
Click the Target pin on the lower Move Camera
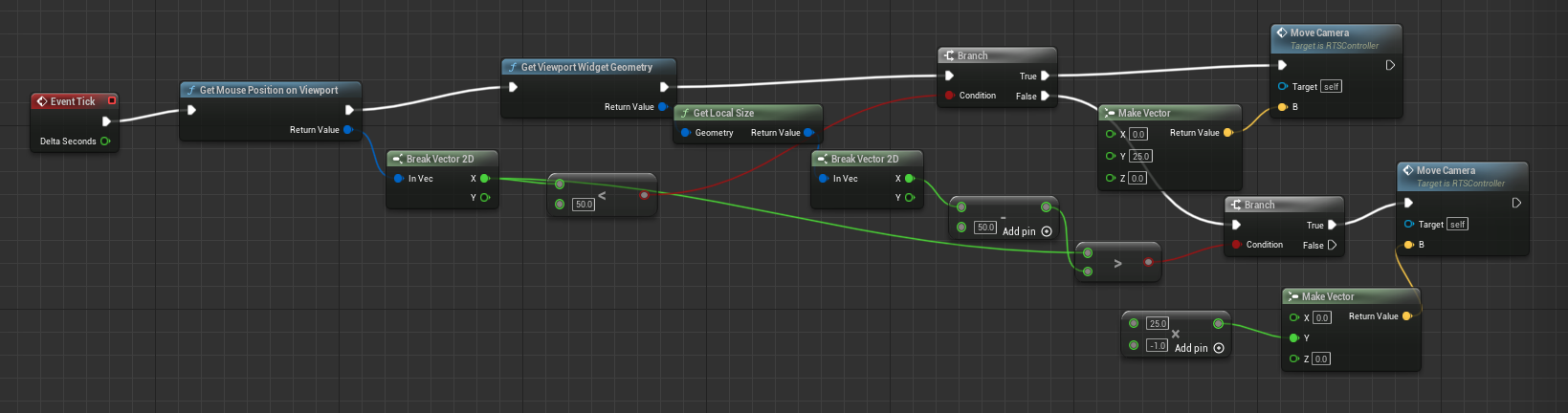pyautogui.click(x=1409, y=224)
